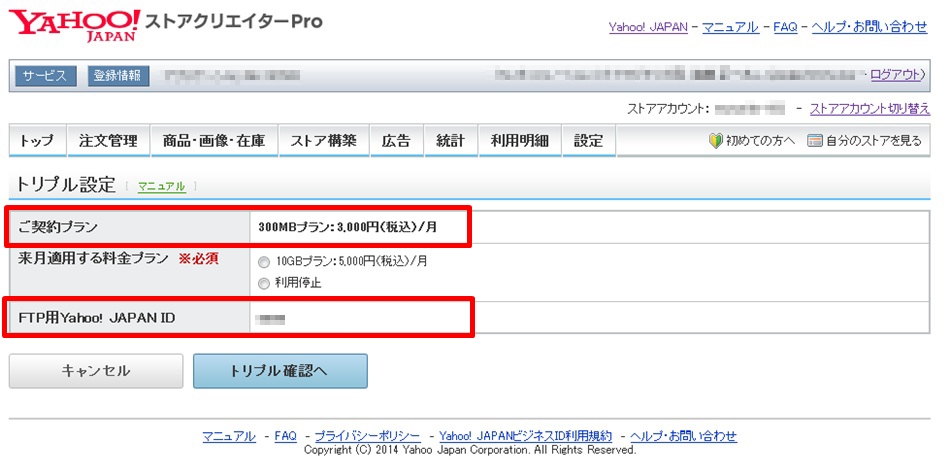The height and width of the screenshot is (475, 950).
Task: Click the red ※必須 marker text
Action: tap(198, 259)
